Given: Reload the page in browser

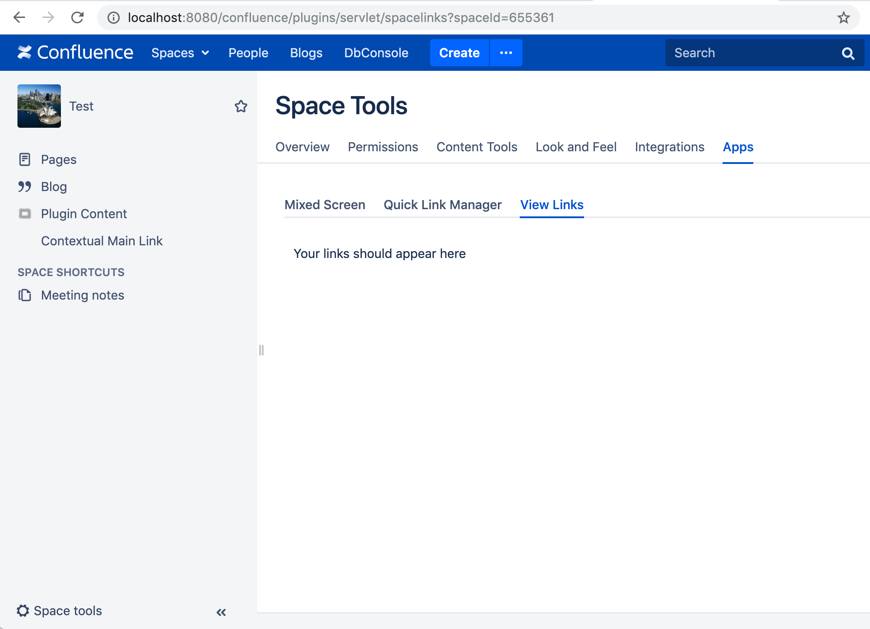Looking at the screenshot, I should 77,17.
